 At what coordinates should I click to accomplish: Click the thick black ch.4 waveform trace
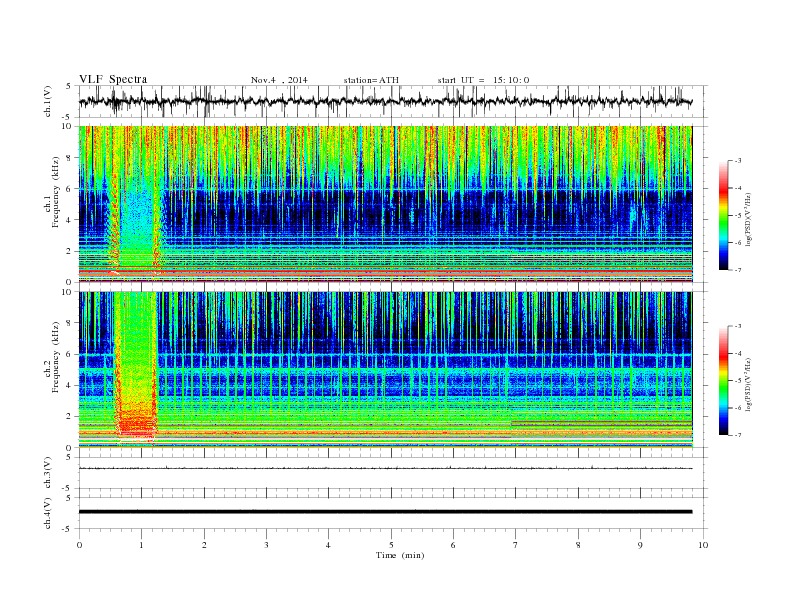click(385, 512)
